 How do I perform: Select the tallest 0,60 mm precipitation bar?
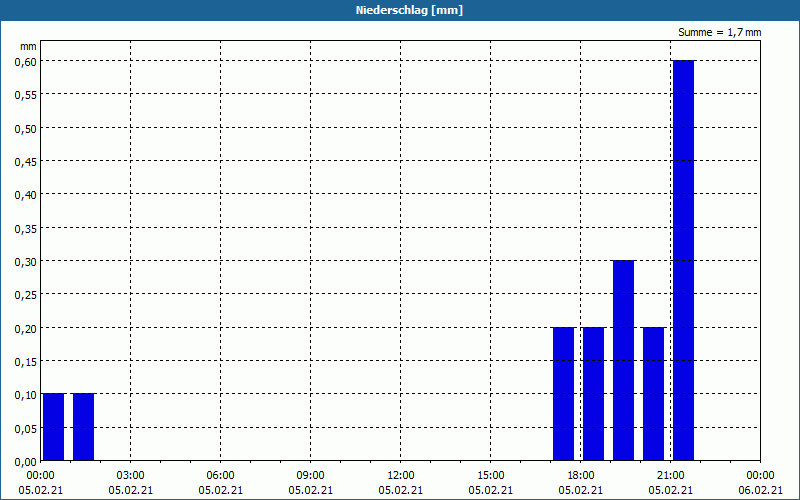[683, 260]
